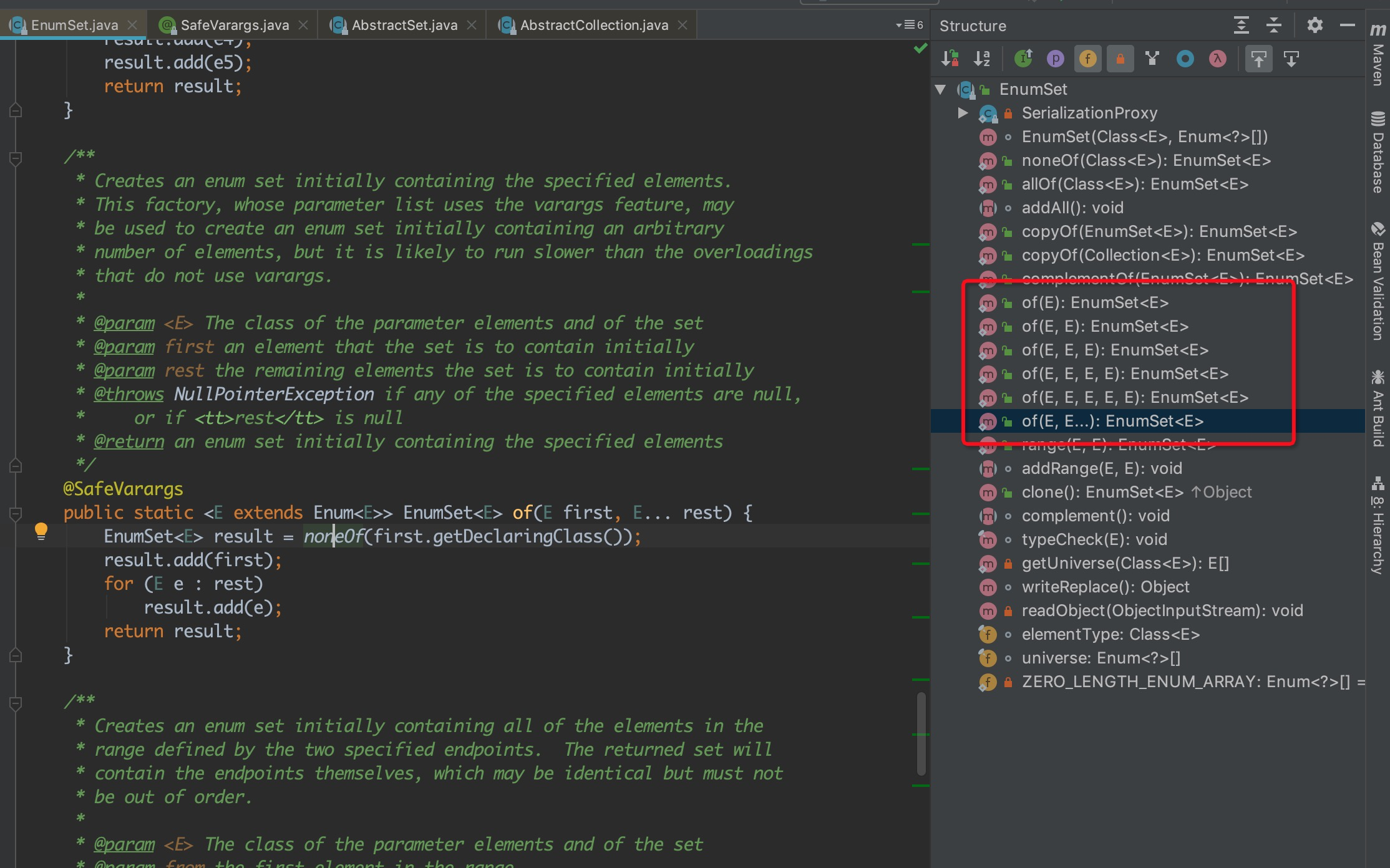Click Expand All in Structure header
This screenshot has width=1390, height=868.
pyautogui.click(x=1242, y=26)
